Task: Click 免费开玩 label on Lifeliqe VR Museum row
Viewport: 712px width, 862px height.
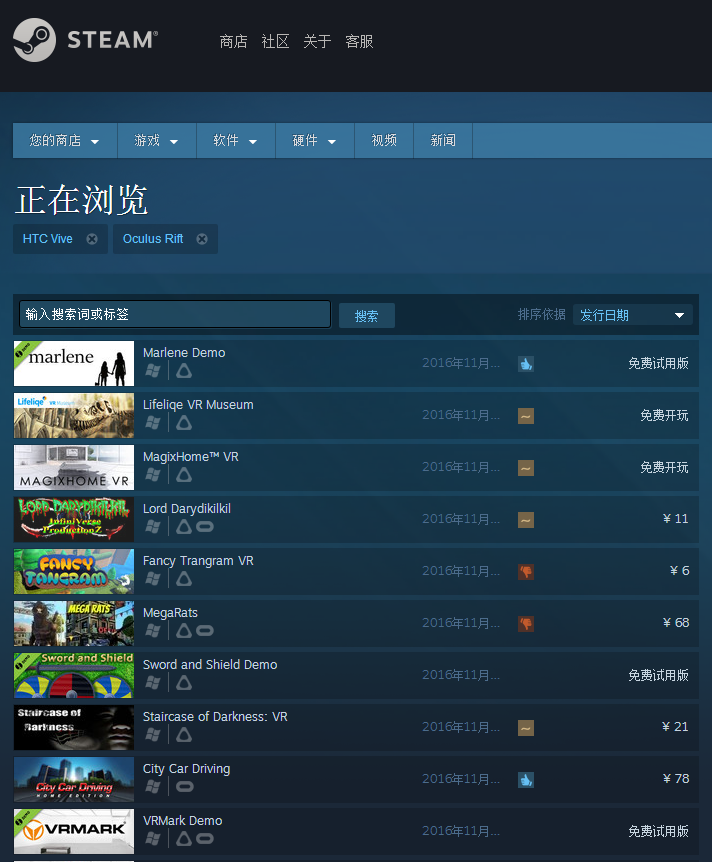Action: (x=664, y=415)
